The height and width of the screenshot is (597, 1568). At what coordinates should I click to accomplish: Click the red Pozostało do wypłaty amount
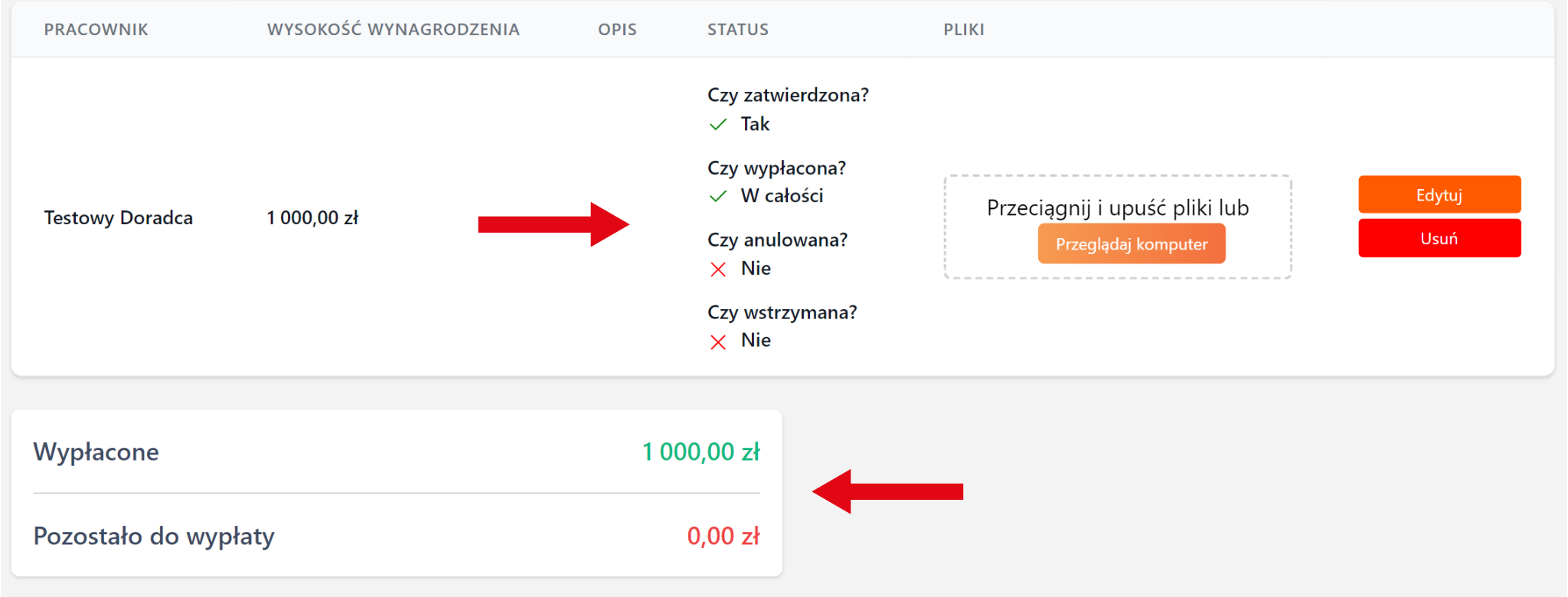point(723,537)
